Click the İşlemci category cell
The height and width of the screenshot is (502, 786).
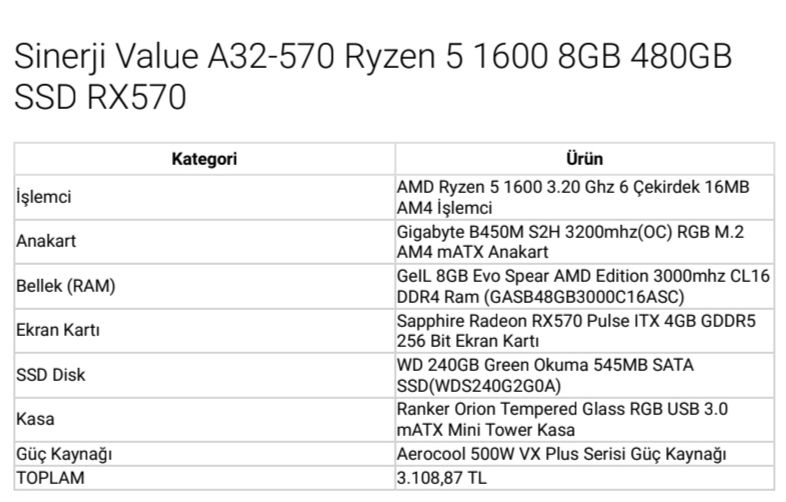point(205,198)
